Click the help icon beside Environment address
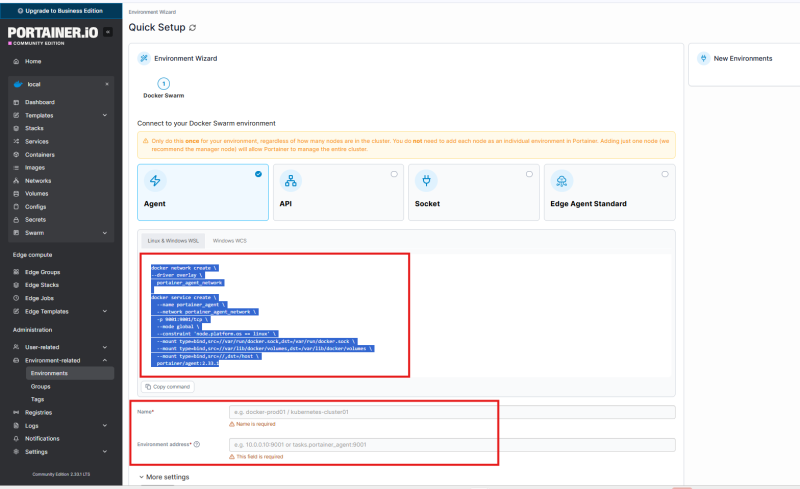This screenshot has height=489, width=800. click(x=197, y=444)
